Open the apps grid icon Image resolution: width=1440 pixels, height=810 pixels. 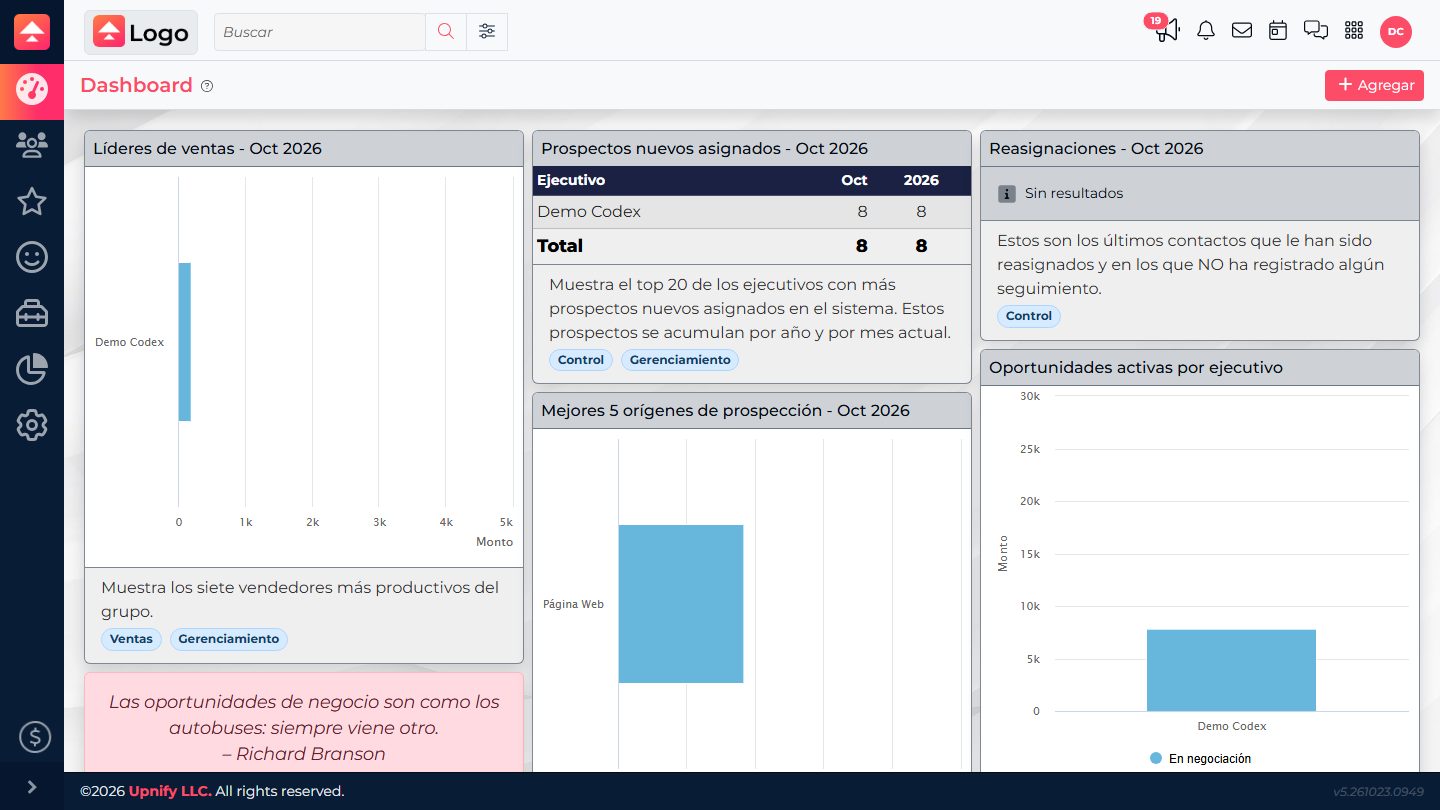tap(1354, 31)
